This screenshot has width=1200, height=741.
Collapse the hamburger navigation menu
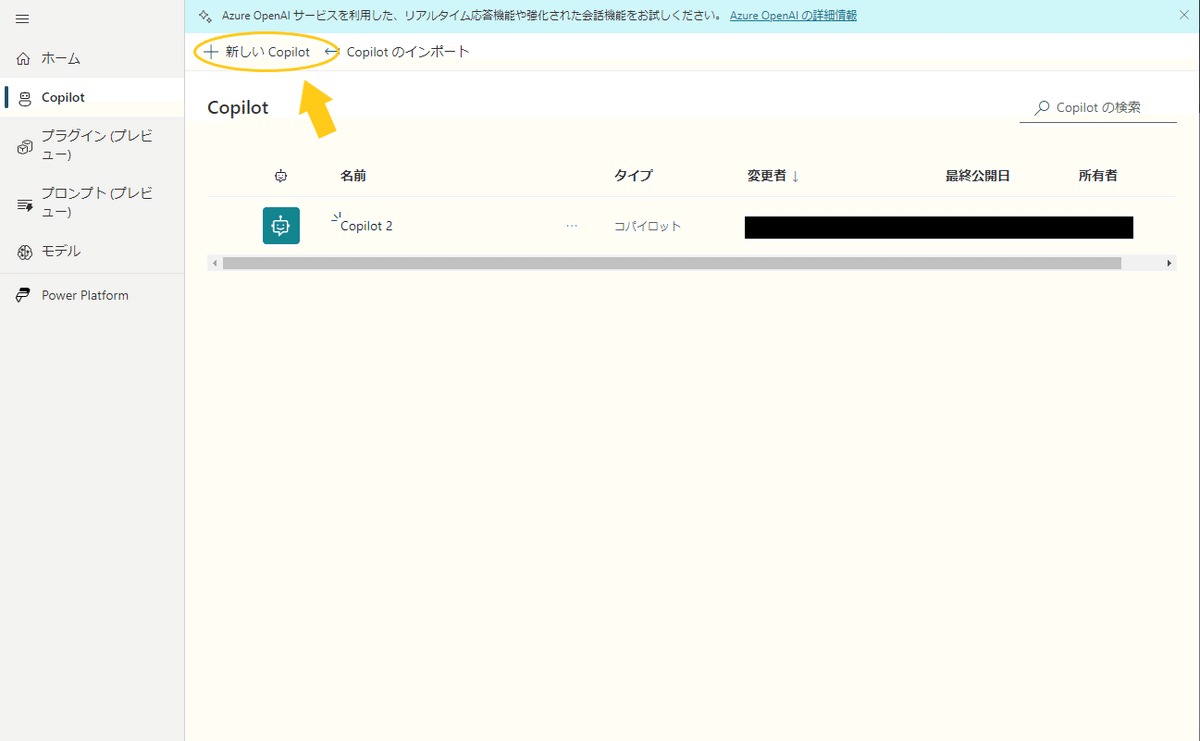tap(22, 19)
